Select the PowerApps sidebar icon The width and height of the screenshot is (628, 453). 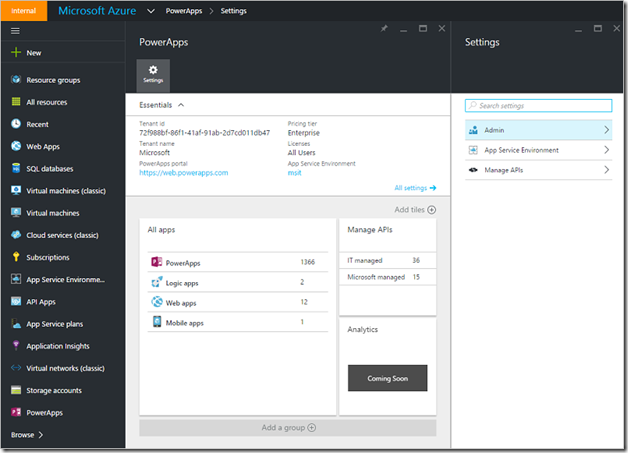[x=16, y=412]
